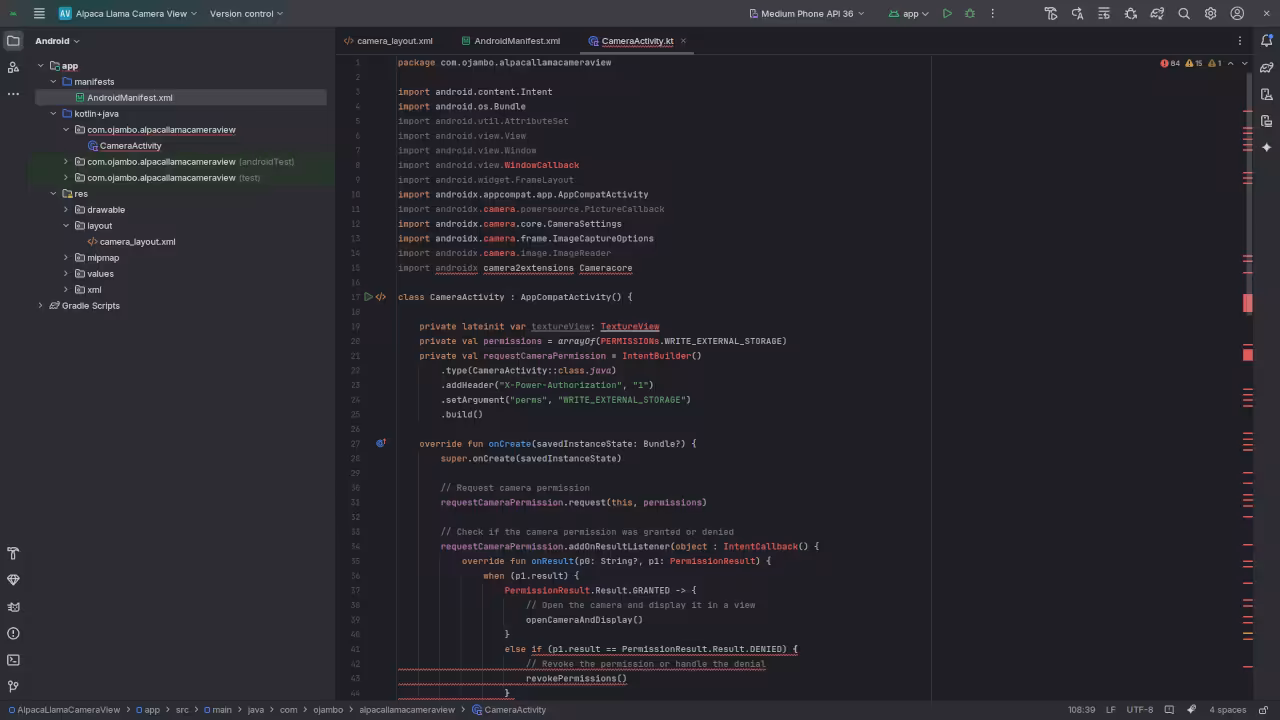Click the Attach Debugger to Android Process icon
This screenshot has height=720, width=1280.
[1131, 14]
